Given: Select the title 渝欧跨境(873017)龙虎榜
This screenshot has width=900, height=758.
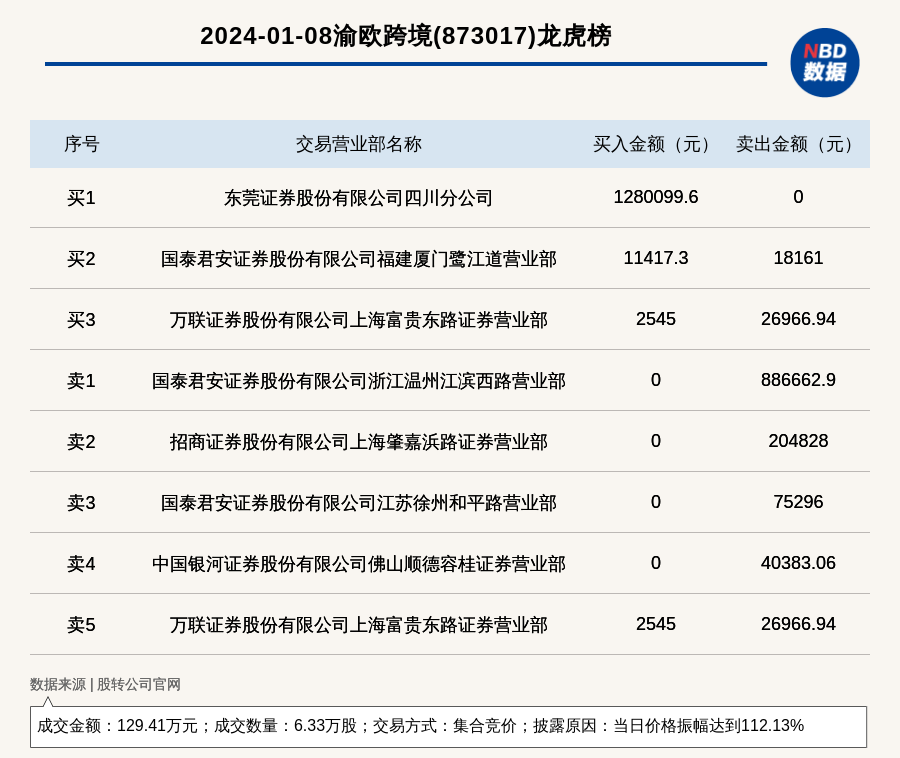Looking at the screenshot, I should coord(405,36).
